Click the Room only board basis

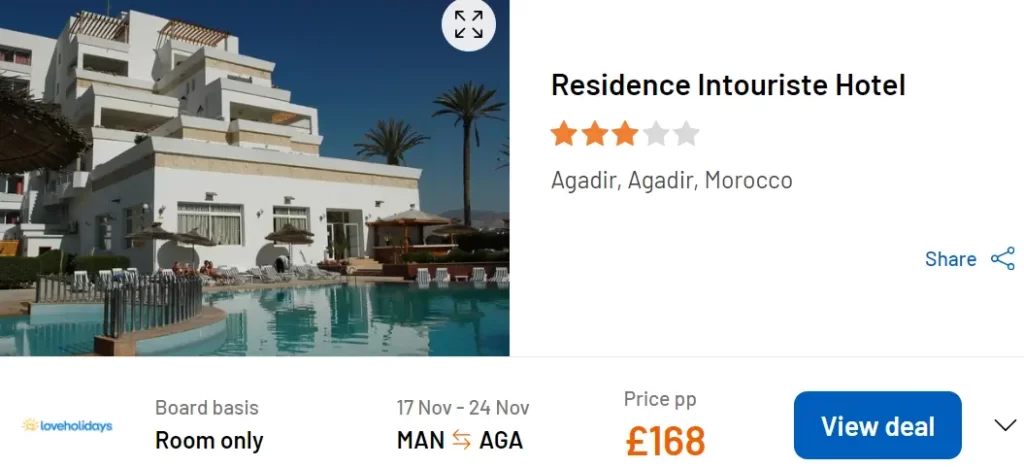tap(209, 440)
